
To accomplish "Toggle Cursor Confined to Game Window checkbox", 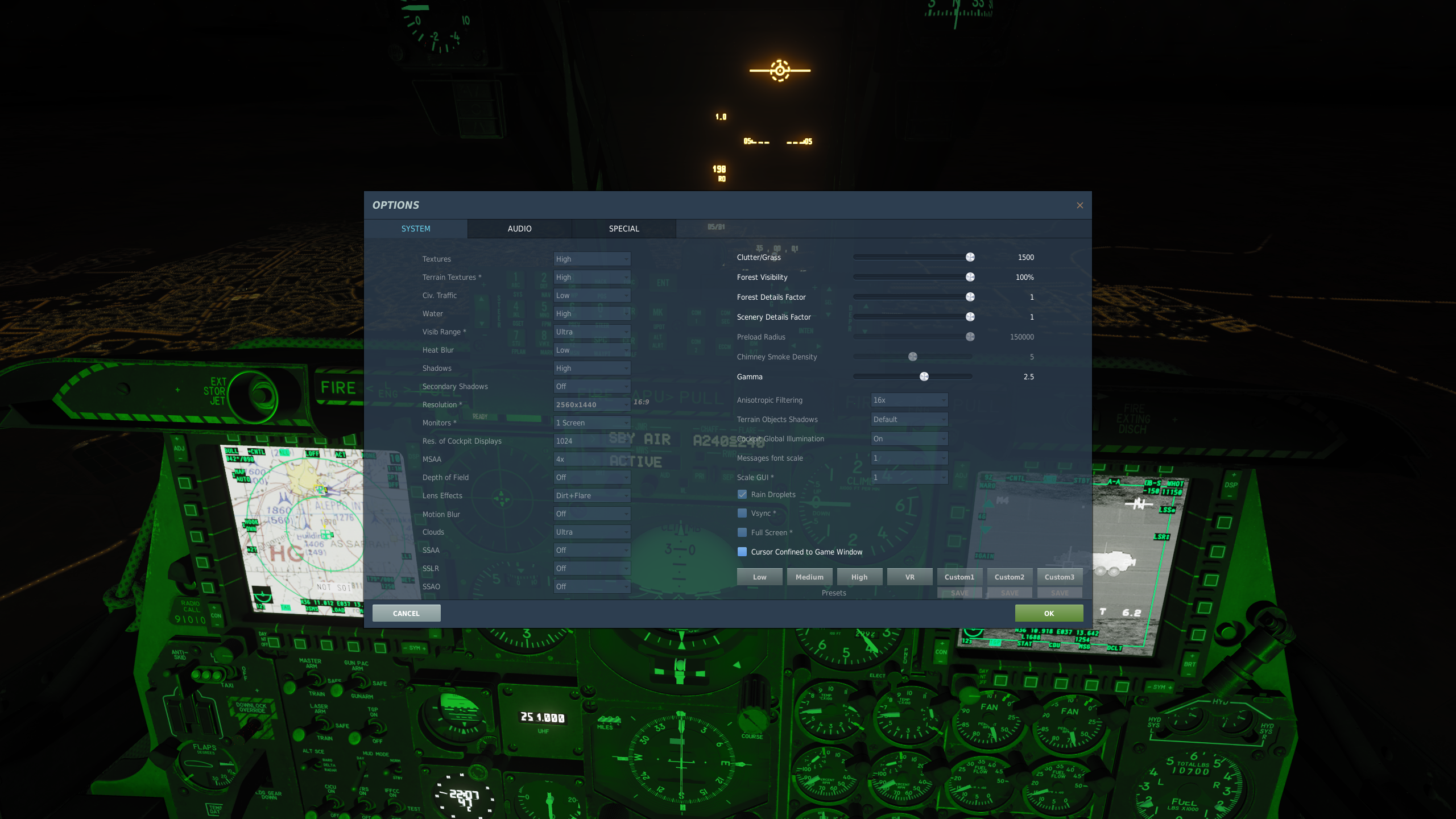I will (742, 552).
